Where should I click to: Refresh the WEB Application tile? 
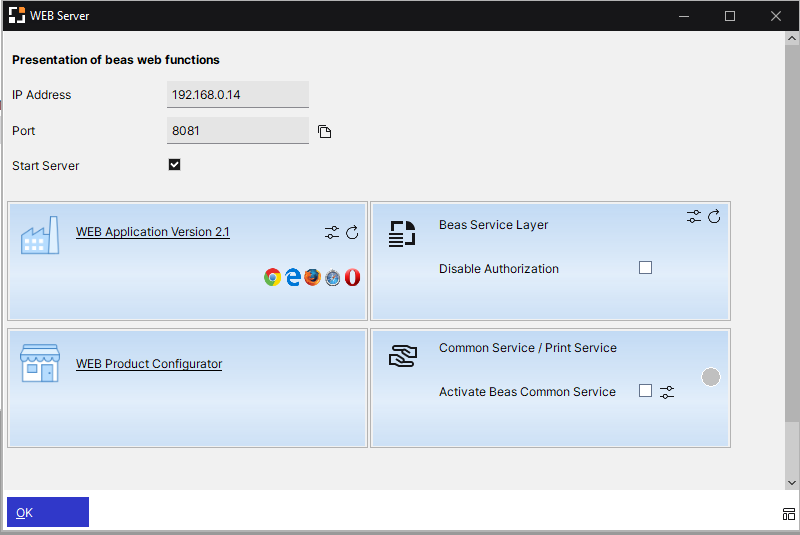pyautogui.click(x=352, y=232)
